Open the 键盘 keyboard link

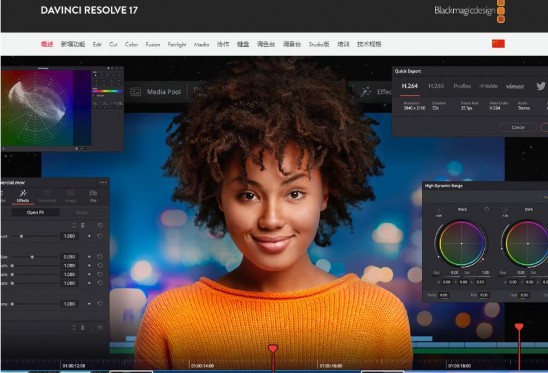tap(243, 44)
